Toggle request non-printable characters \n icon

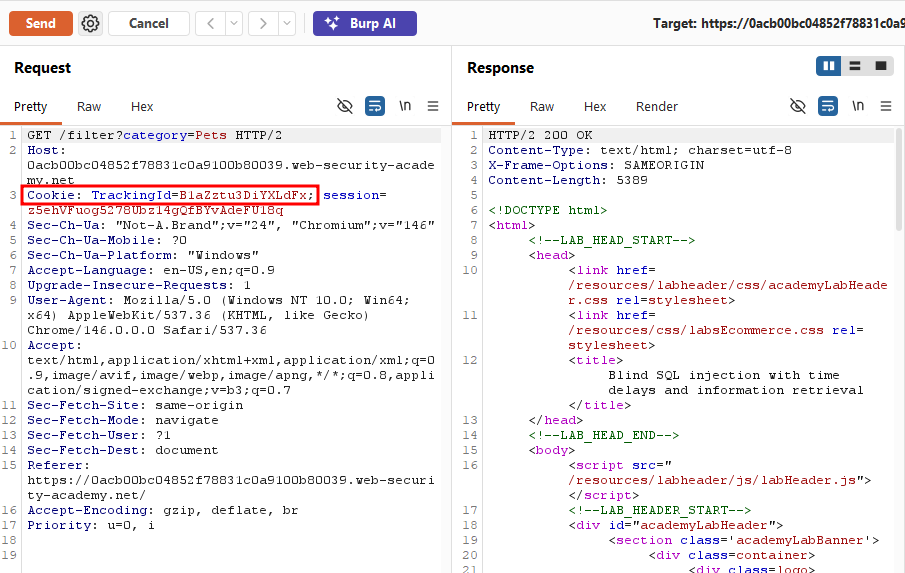pos(405,106)
